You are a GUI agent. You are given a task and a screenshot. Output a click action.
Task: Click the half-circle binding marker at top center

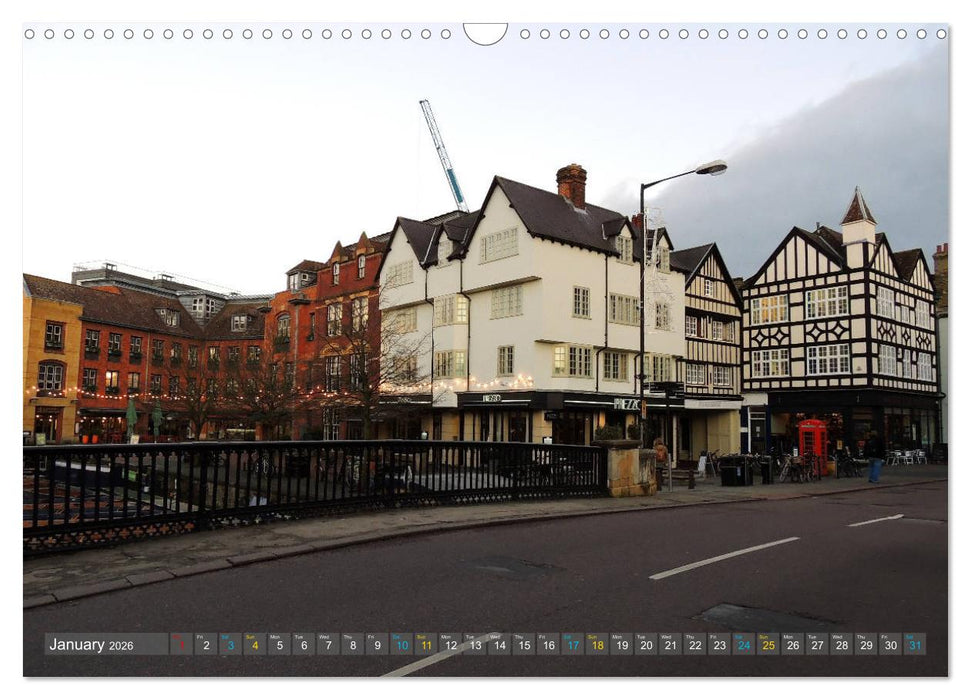[x=485, y=32]
